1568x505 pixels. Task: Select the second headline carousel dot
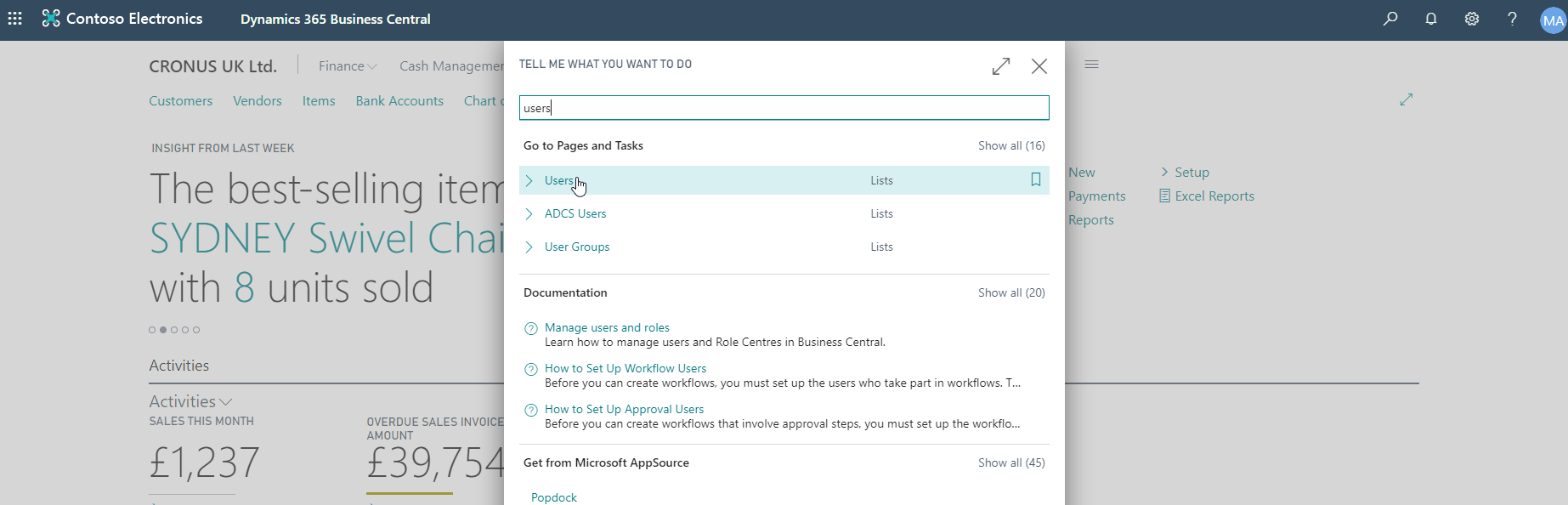pos(163,330)
